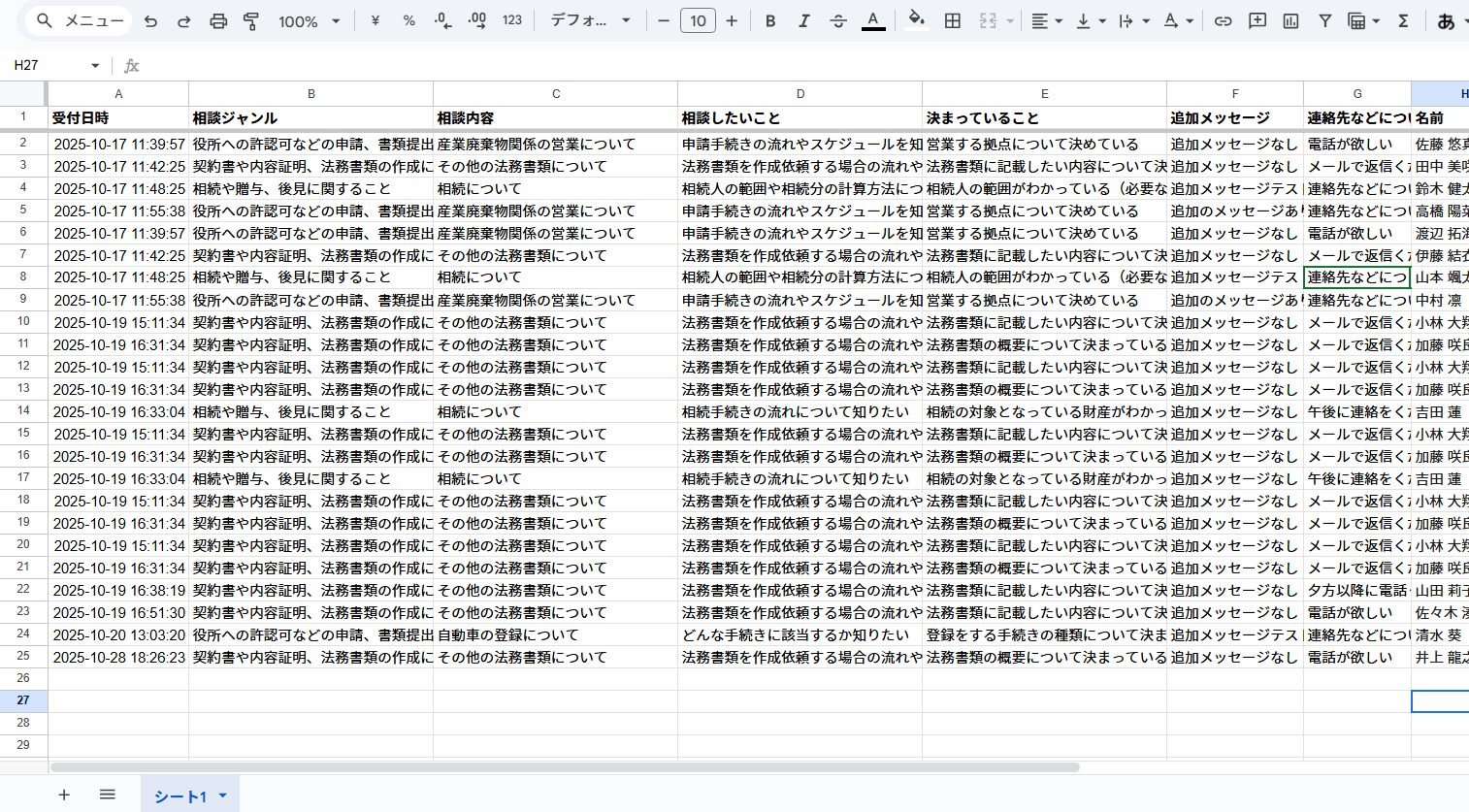Open the fill color picker

pos(916,20)
